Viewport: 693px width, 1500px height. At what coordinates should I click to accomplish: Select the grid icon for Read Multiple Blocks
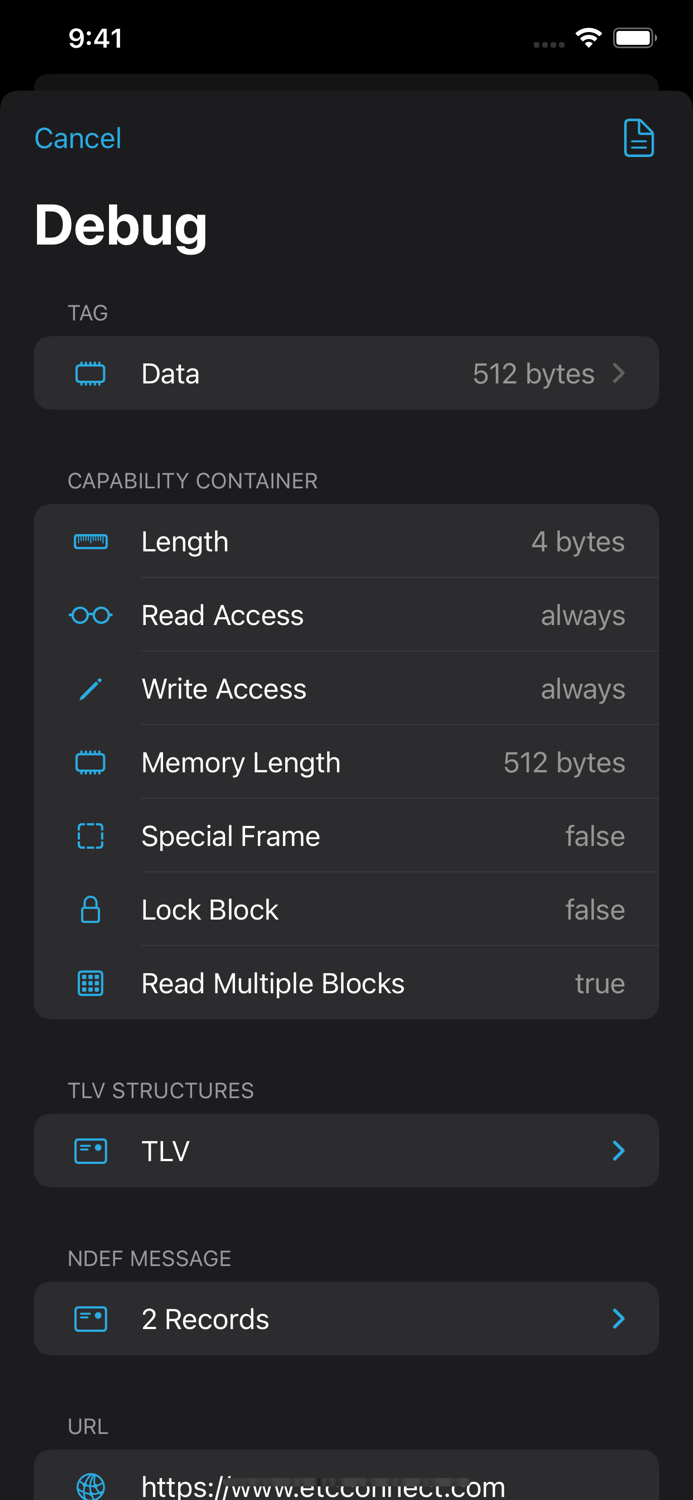click(x=90, y=983)
